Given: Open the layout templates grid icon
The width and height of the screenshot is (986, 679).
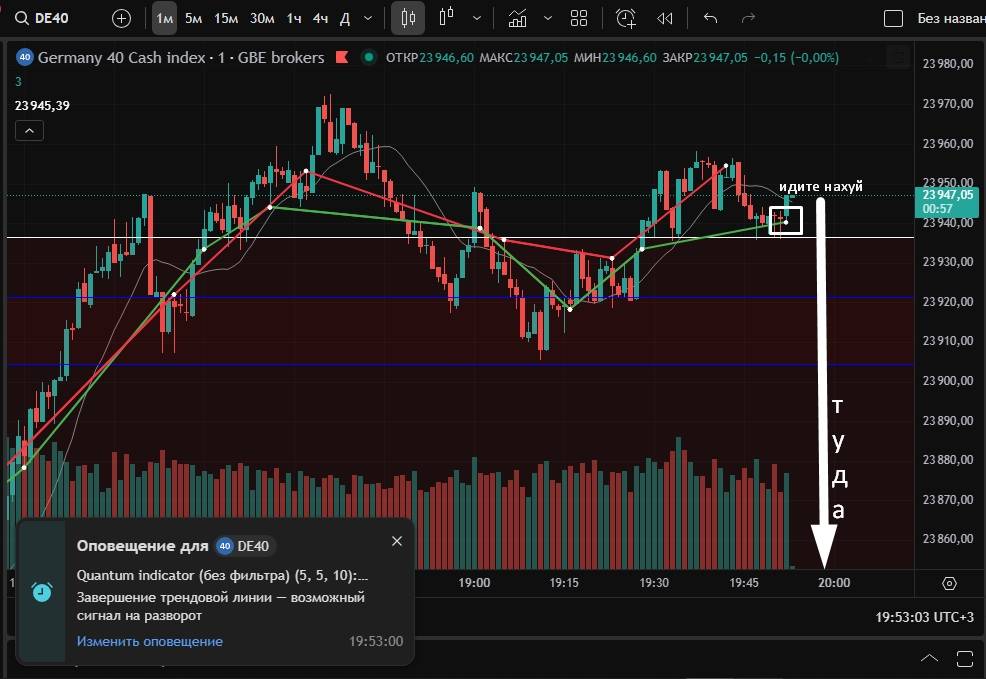Looking at the screenshot, I should [x=578, y=18].
